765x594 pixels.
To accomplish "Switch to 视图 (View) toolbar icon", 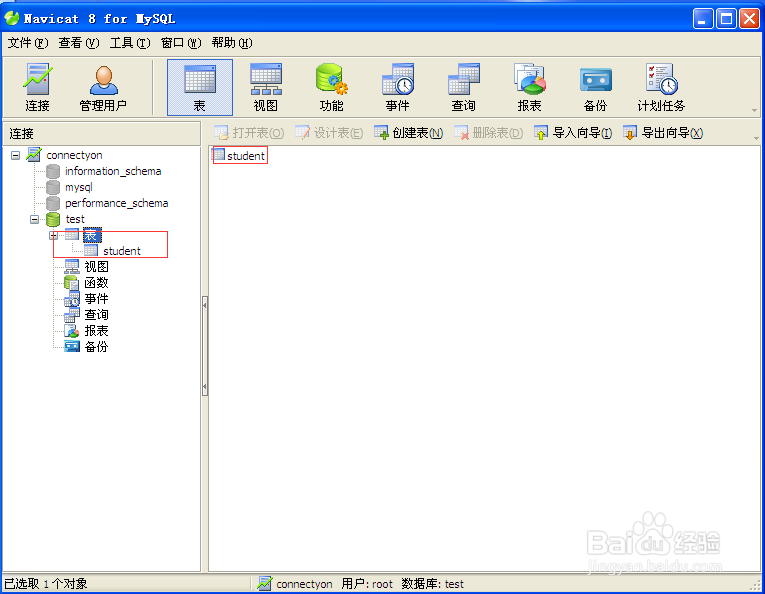I will (265, 88).
